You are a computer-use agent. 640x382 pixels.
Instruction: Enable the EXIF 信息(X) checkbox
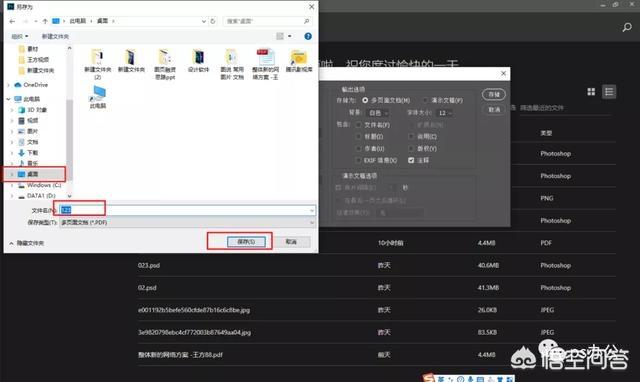coord(358,160)
